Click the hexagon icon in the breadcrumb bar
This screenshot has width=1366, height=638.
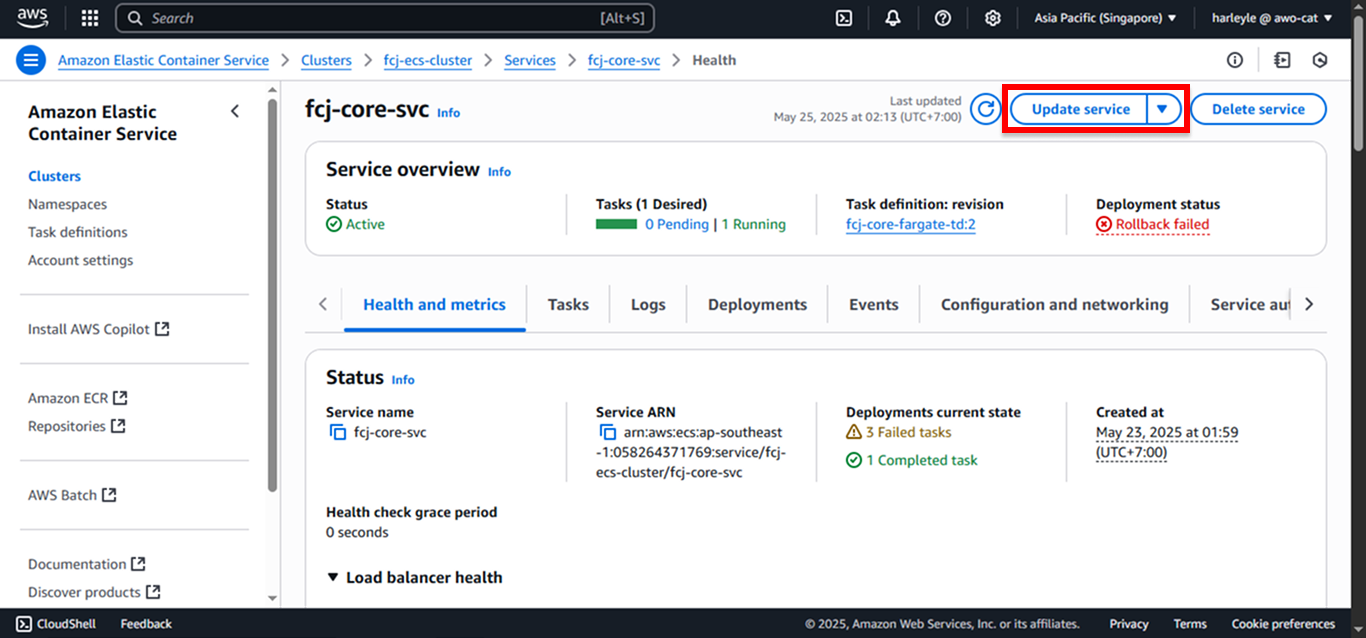[x=1320, y=60]
